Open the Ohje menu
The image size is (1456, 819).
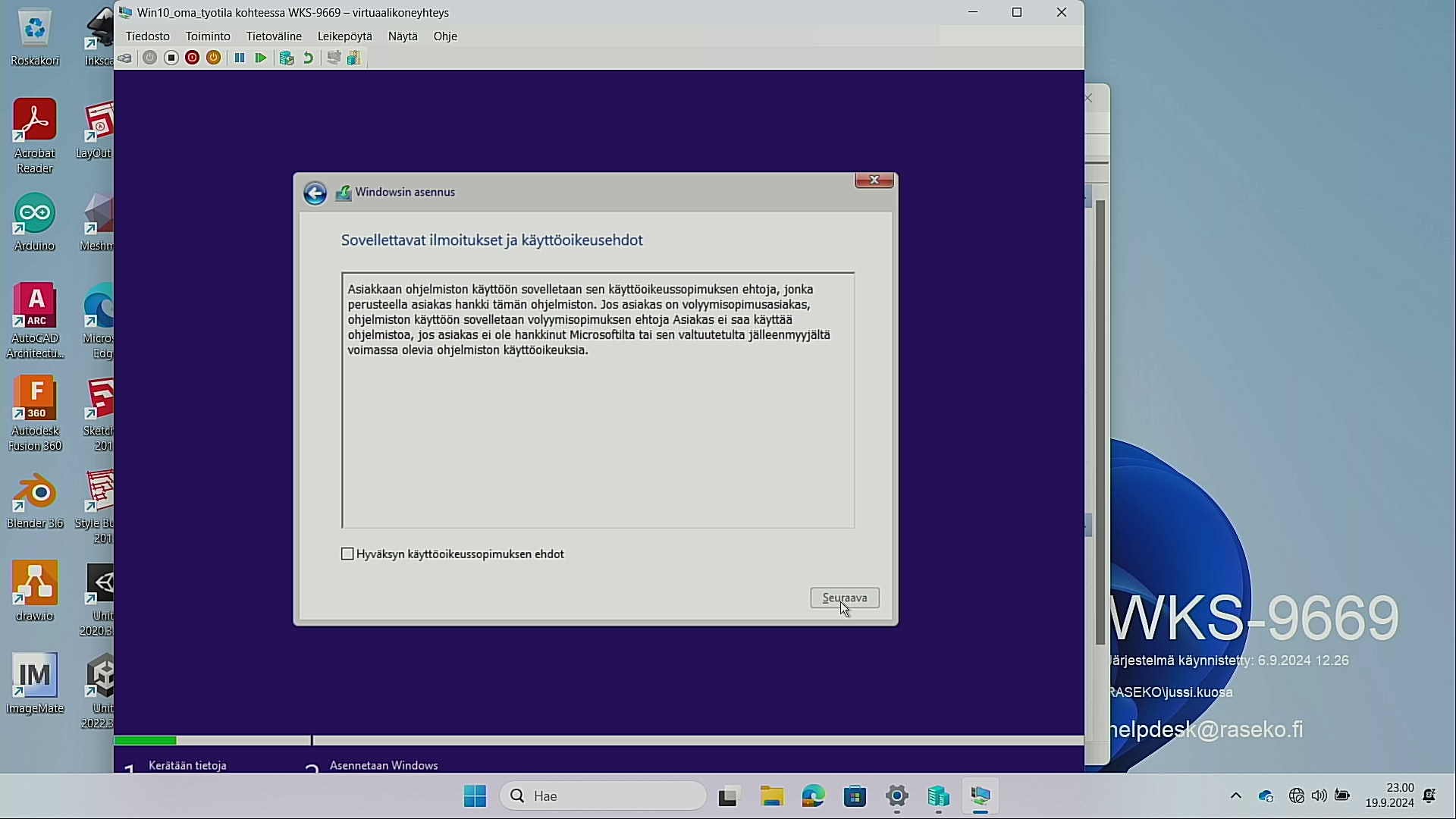(x=445, y=36)
